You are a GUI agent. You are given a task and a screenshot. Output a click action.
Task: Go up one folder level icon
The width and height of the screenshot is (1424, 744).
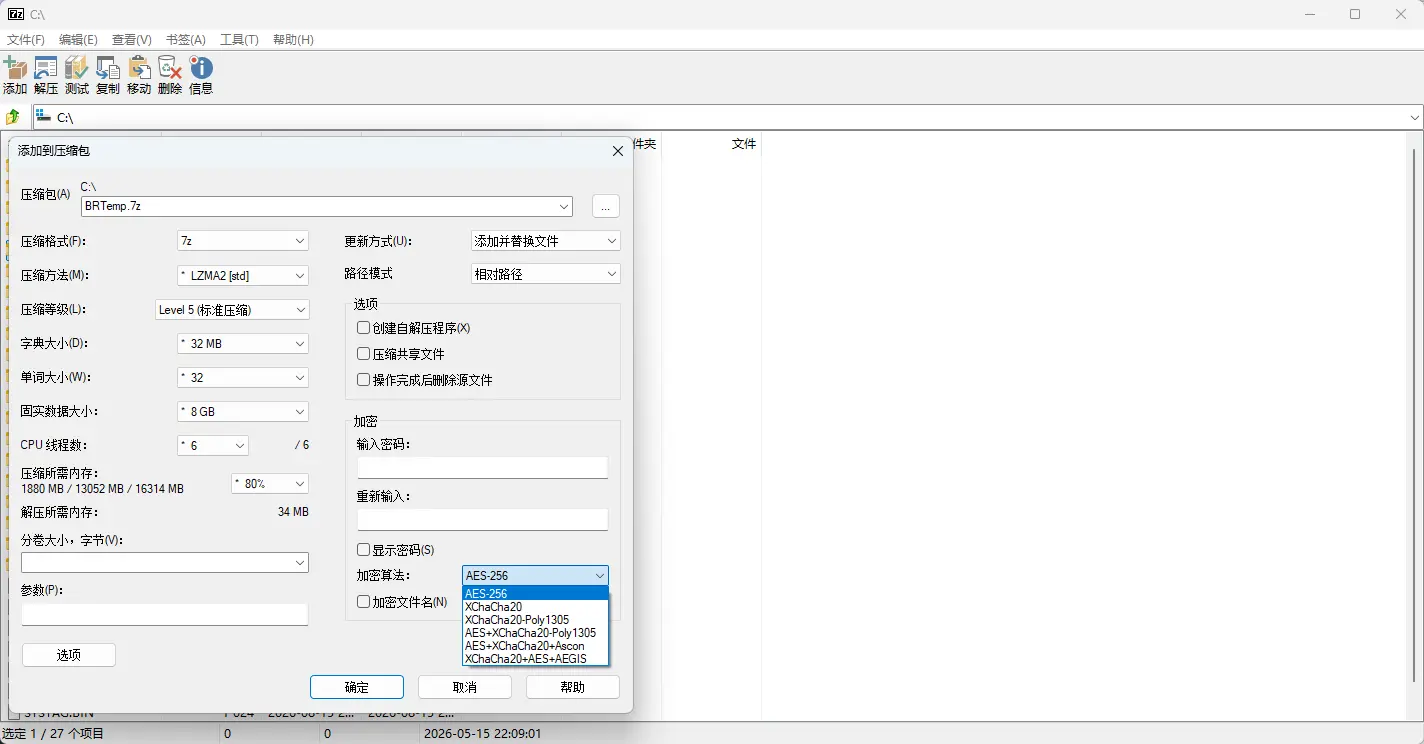coord(14,117)
